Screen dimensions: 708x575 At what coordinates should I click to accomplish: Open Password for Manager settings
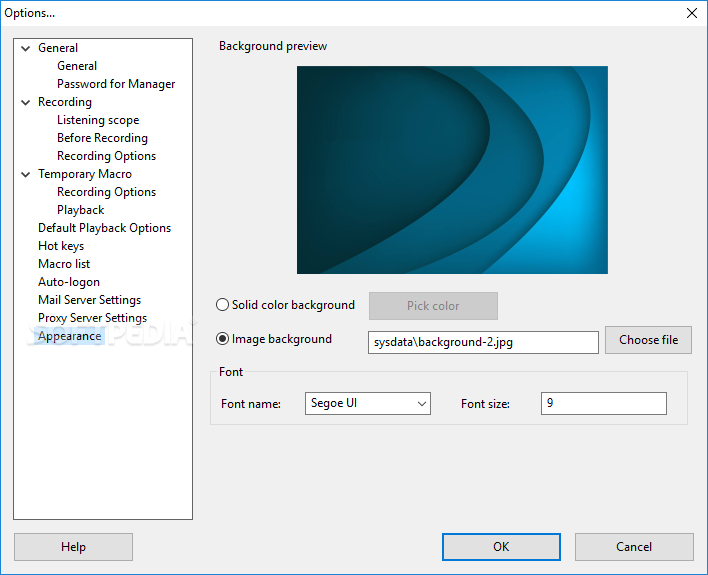click(x=116, y=84)
